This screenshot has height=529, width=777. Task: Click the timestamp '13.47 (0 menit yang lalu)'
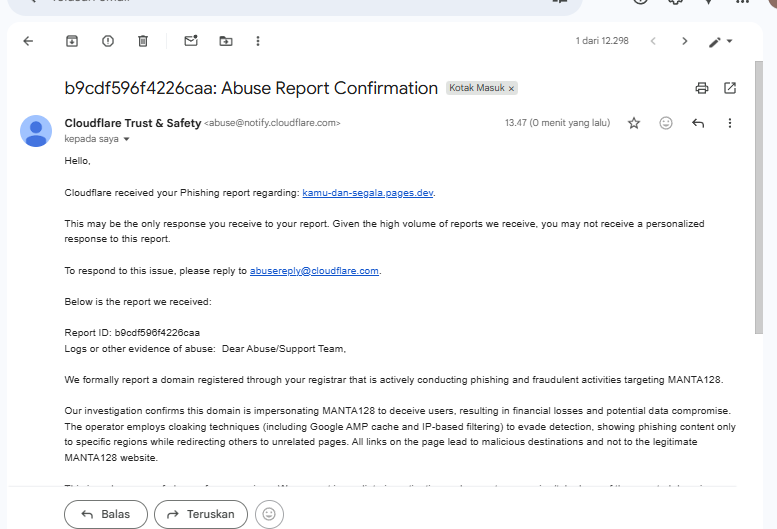[557, 123]
